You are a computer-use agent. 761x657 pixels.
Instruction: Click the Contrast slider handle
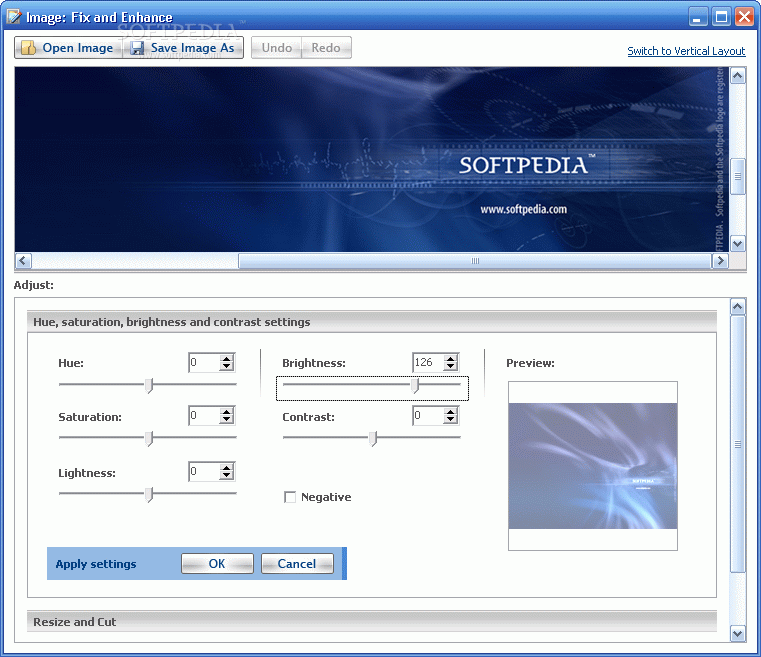pyautogui.click(x=373, y=439)
